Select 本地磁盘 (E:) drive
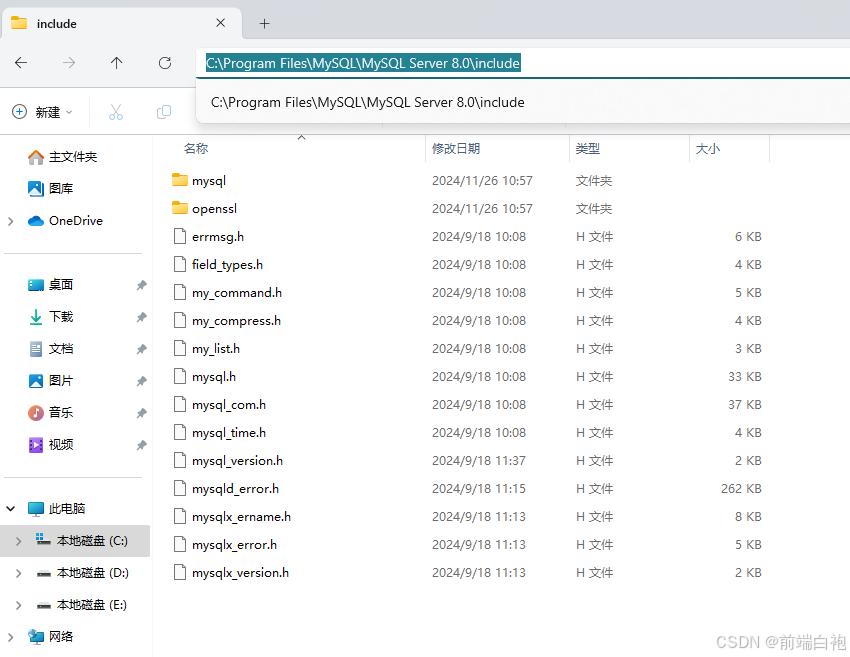Image resolution: width=850 pixels, height=657 pixels. [x=82, y=604]
